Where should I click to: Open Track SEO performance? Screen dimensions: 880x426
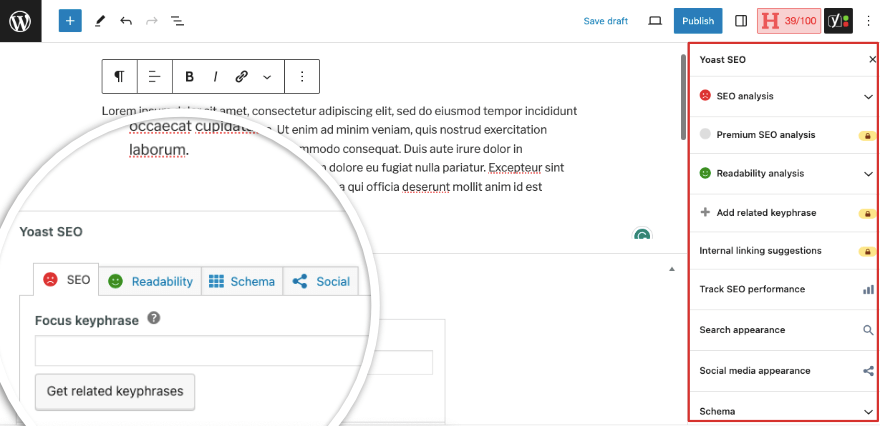(784, 289)
